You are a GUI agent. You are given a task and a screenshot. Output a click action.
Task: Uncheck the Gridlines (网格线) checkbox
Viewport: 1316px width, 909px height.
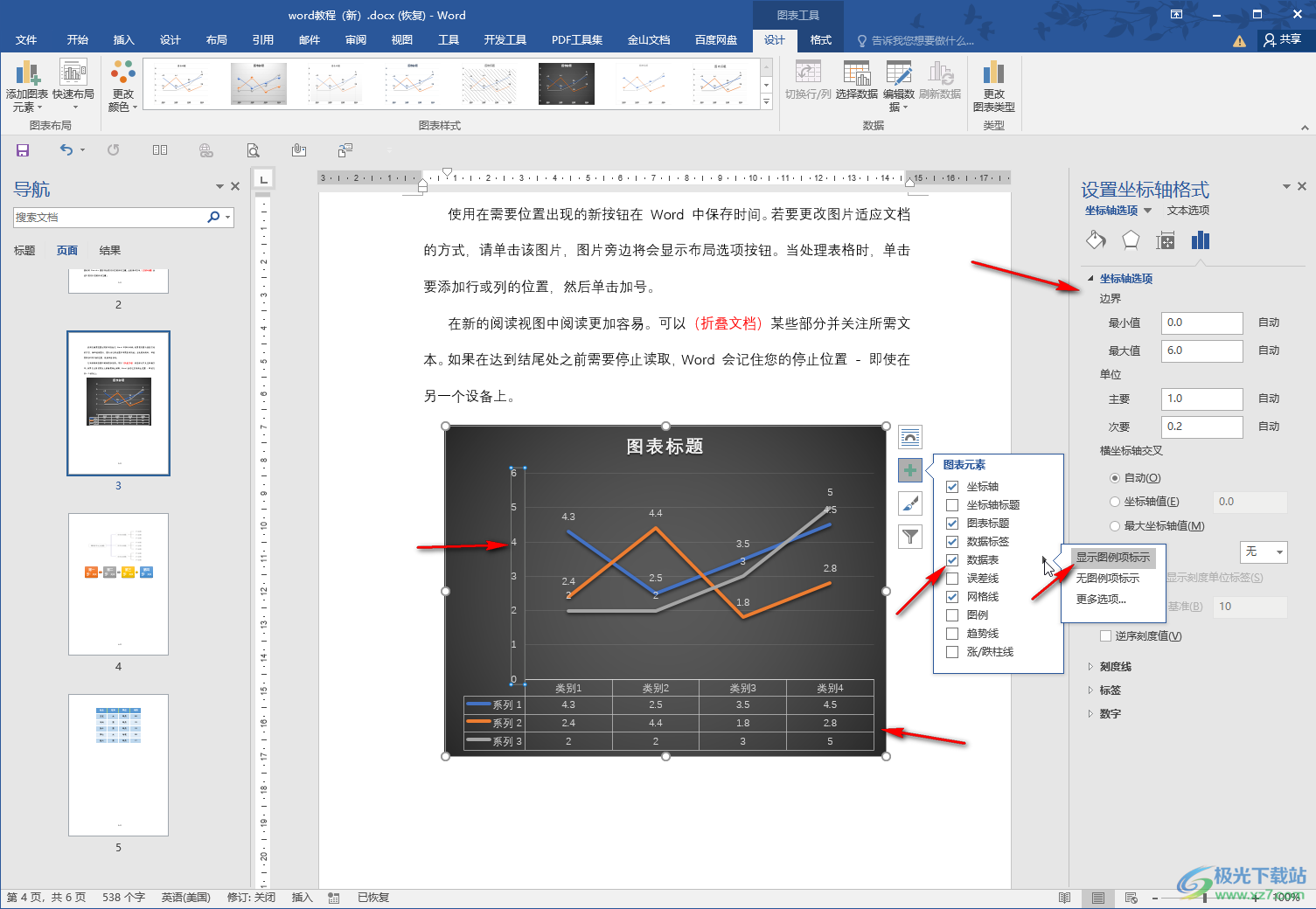pos(952,597)
